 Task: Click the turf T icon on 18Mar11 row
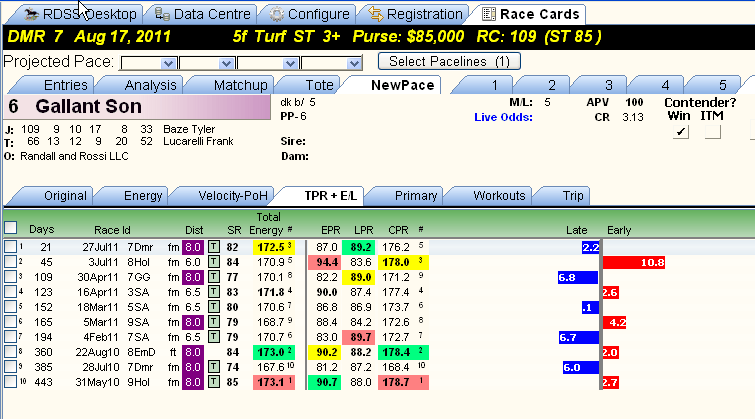point(214,307)
